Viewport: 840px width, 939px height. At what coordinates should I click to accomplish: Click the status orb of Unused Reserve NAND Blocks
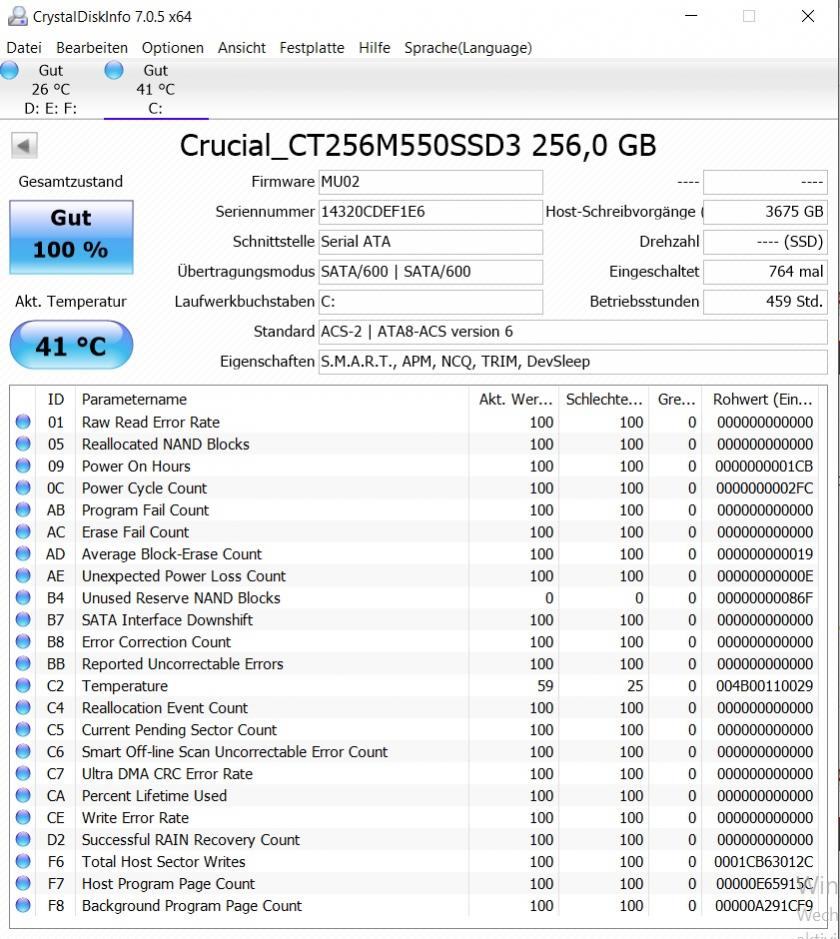tap(23, 598)
